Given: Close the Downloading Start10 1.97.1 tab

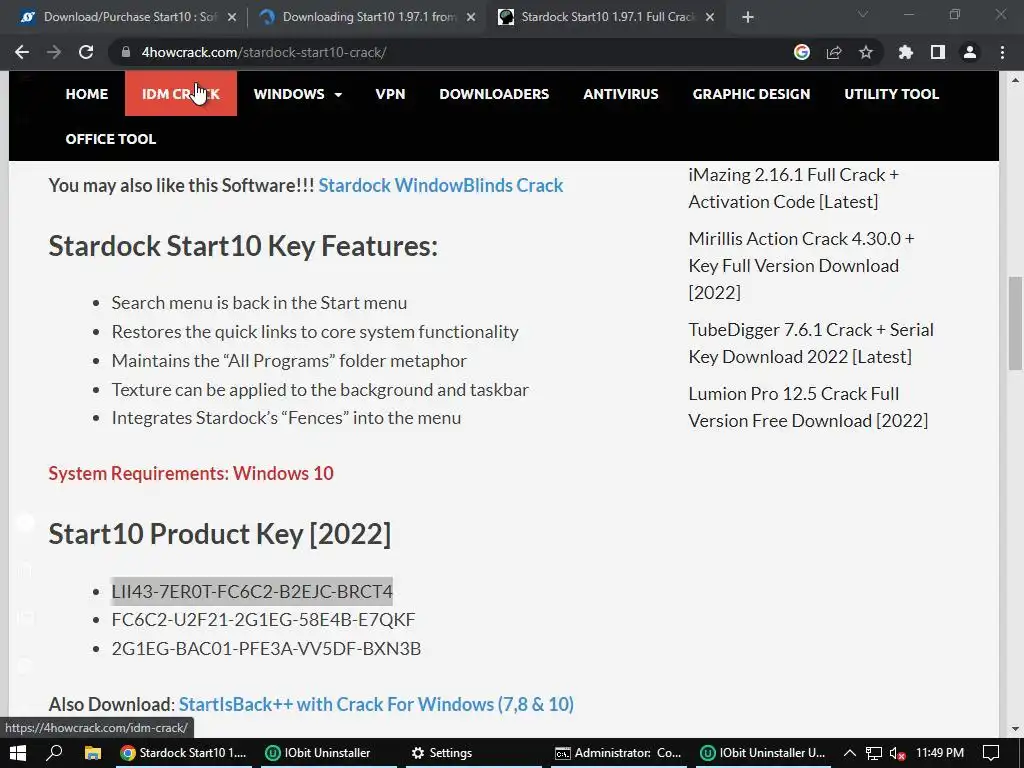Looking at the screenshot, I should pos(471,17).
